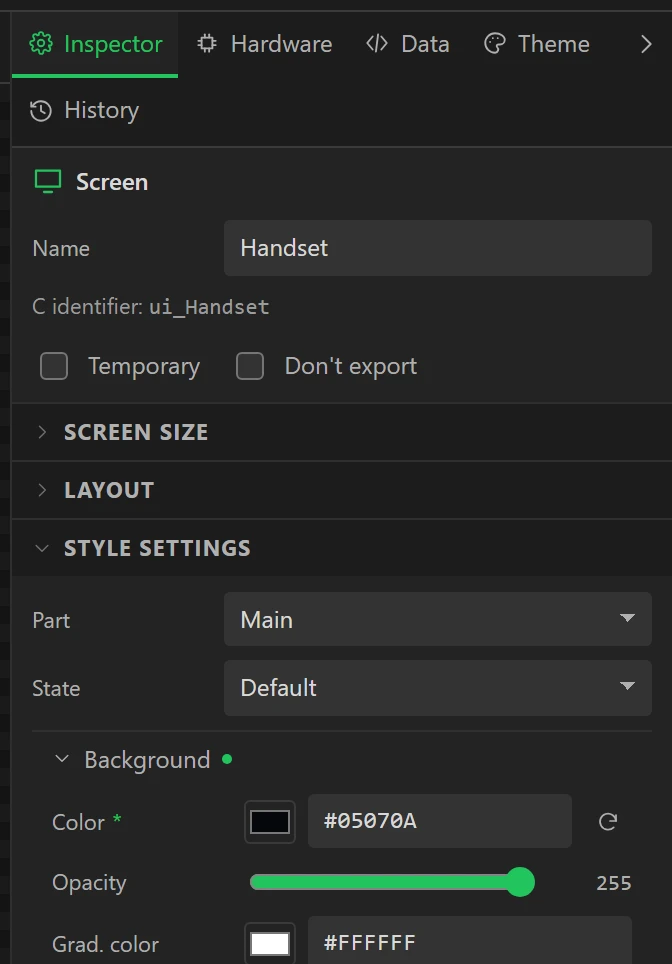Edit the Color hex field #05070A
Viewport: 672px width, 964px height.
click(x=440, y=821)
